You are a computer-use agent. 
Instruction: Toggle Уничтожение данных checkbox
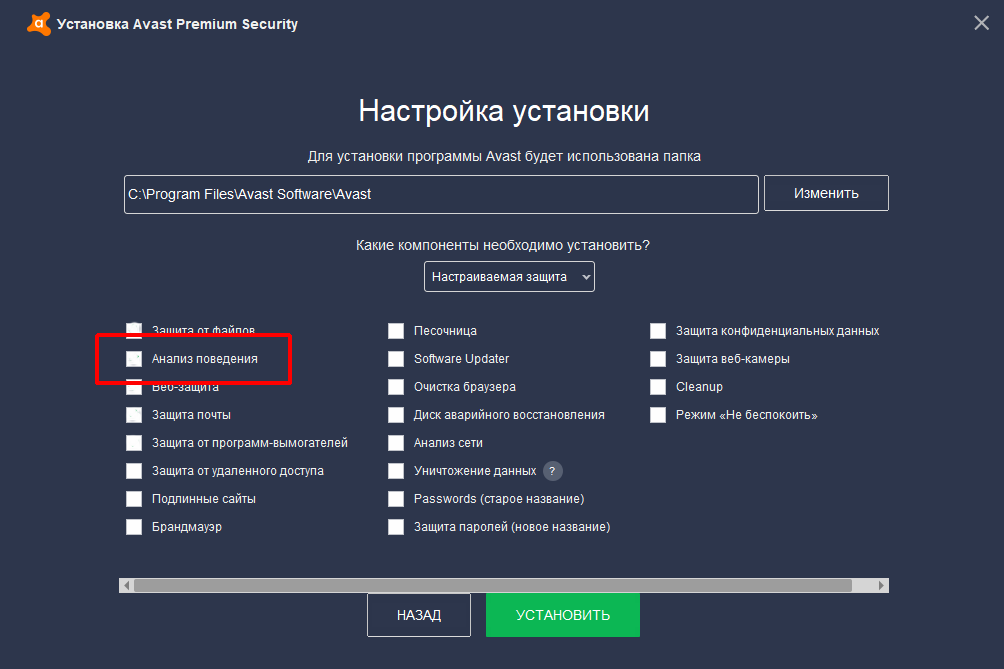(396, 471)
